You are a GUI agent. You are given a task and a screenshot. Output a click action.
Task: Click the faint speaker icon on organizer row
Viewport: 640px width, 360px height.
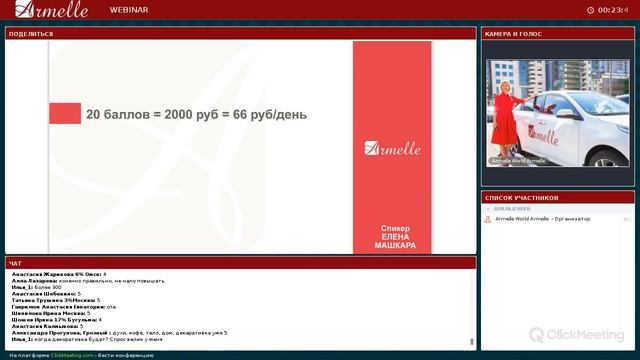pyautogui.click(x=627, y=220)
